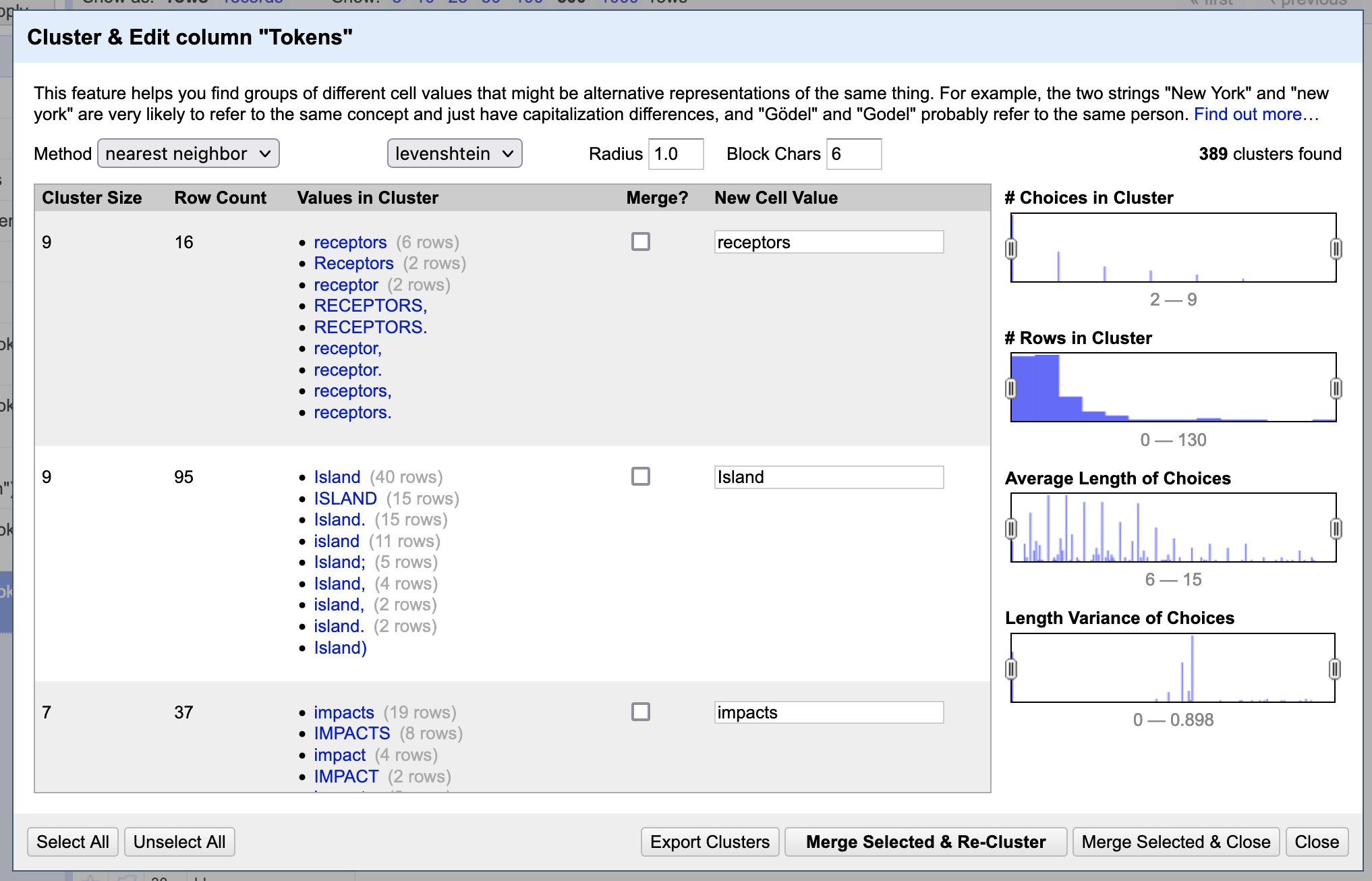Close the Cluster & Edit dialog
1372x881 pixels.
(x=1317, y=842)
